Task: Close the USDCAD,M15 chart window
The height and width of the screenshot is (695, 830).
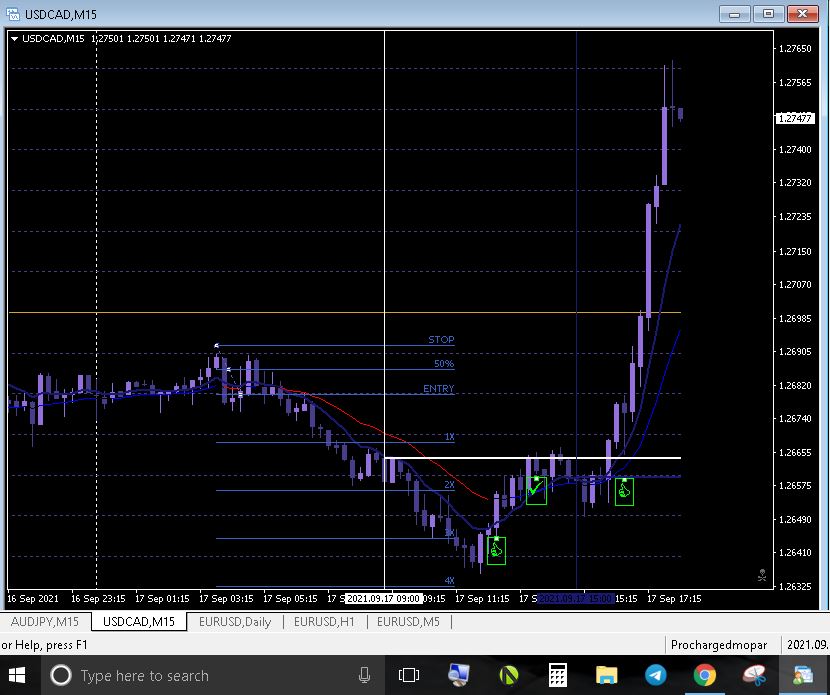Action: 802,14
